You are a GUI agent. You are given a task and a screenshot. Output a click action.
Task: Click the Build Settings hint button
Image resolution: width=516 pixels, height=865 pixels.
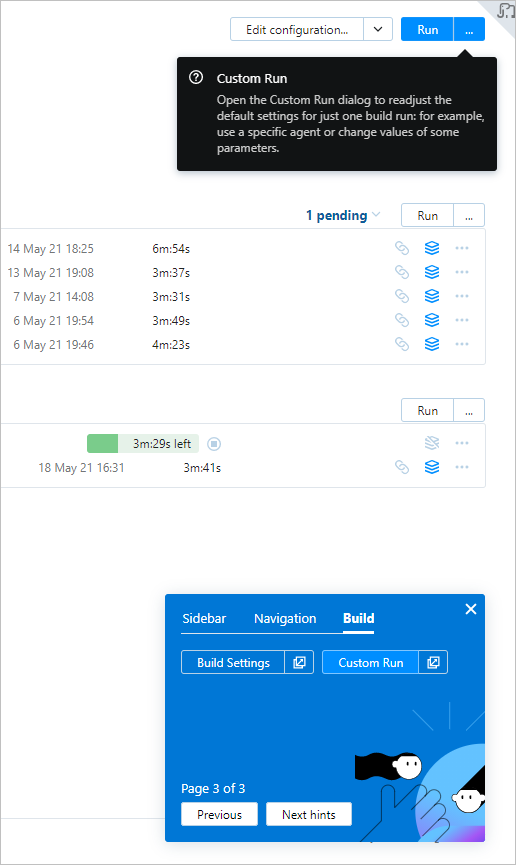tap(233, 663)
